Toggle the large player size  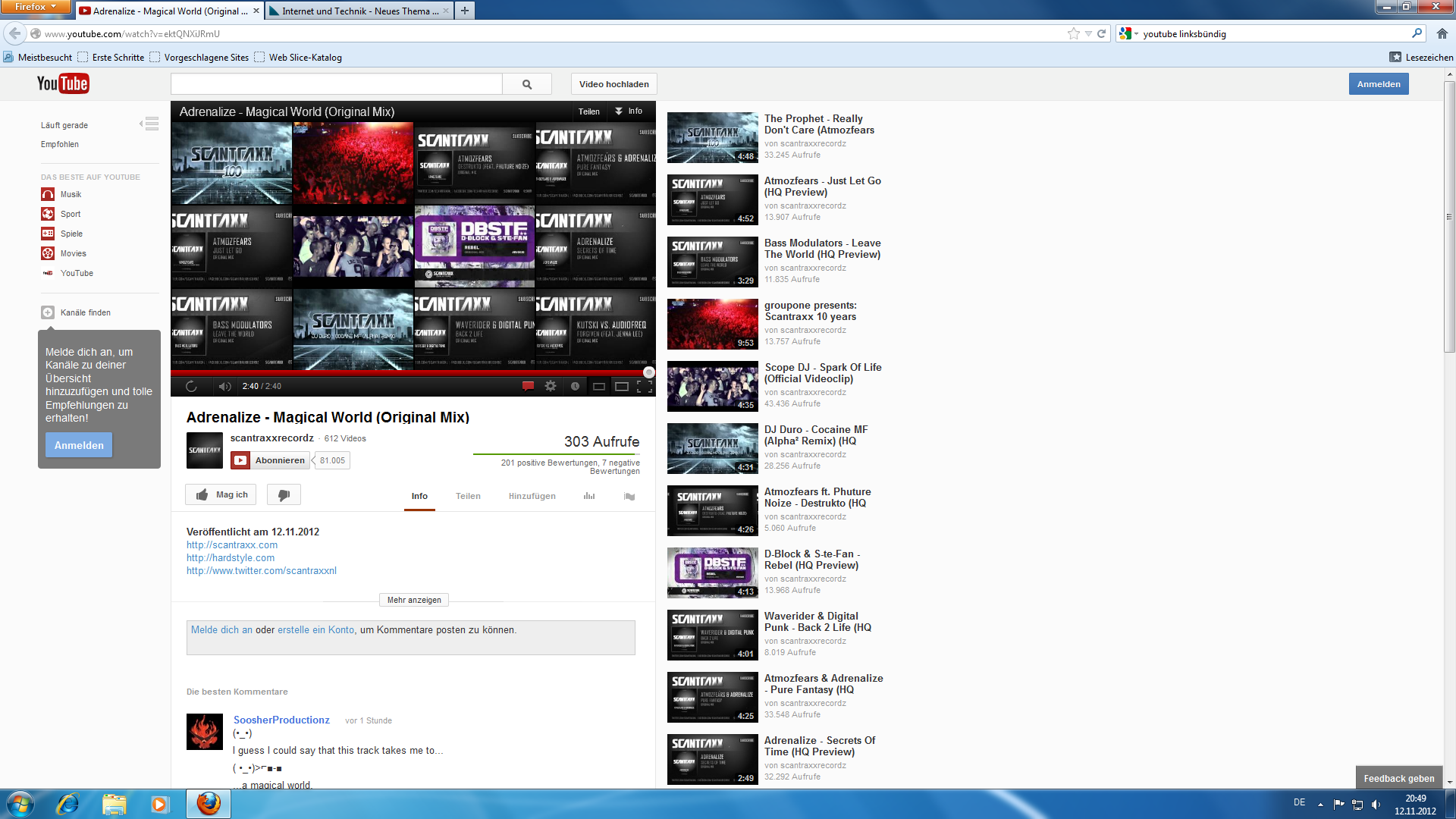pos(622,387)
